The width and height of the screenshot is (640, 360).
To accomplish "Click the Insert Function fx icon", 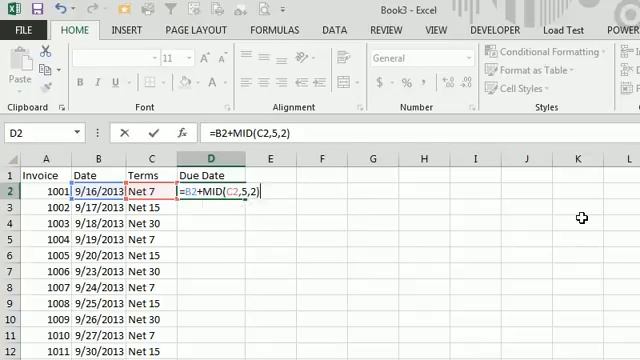I will click(182, 133).
